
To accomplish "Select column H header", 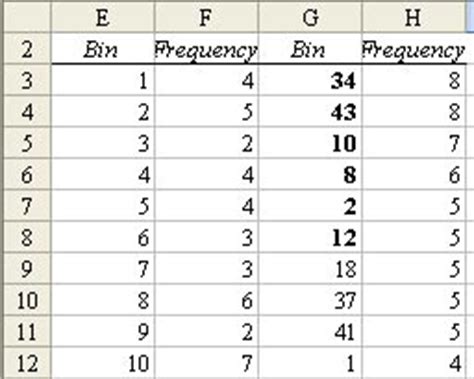I will (414, 17).
